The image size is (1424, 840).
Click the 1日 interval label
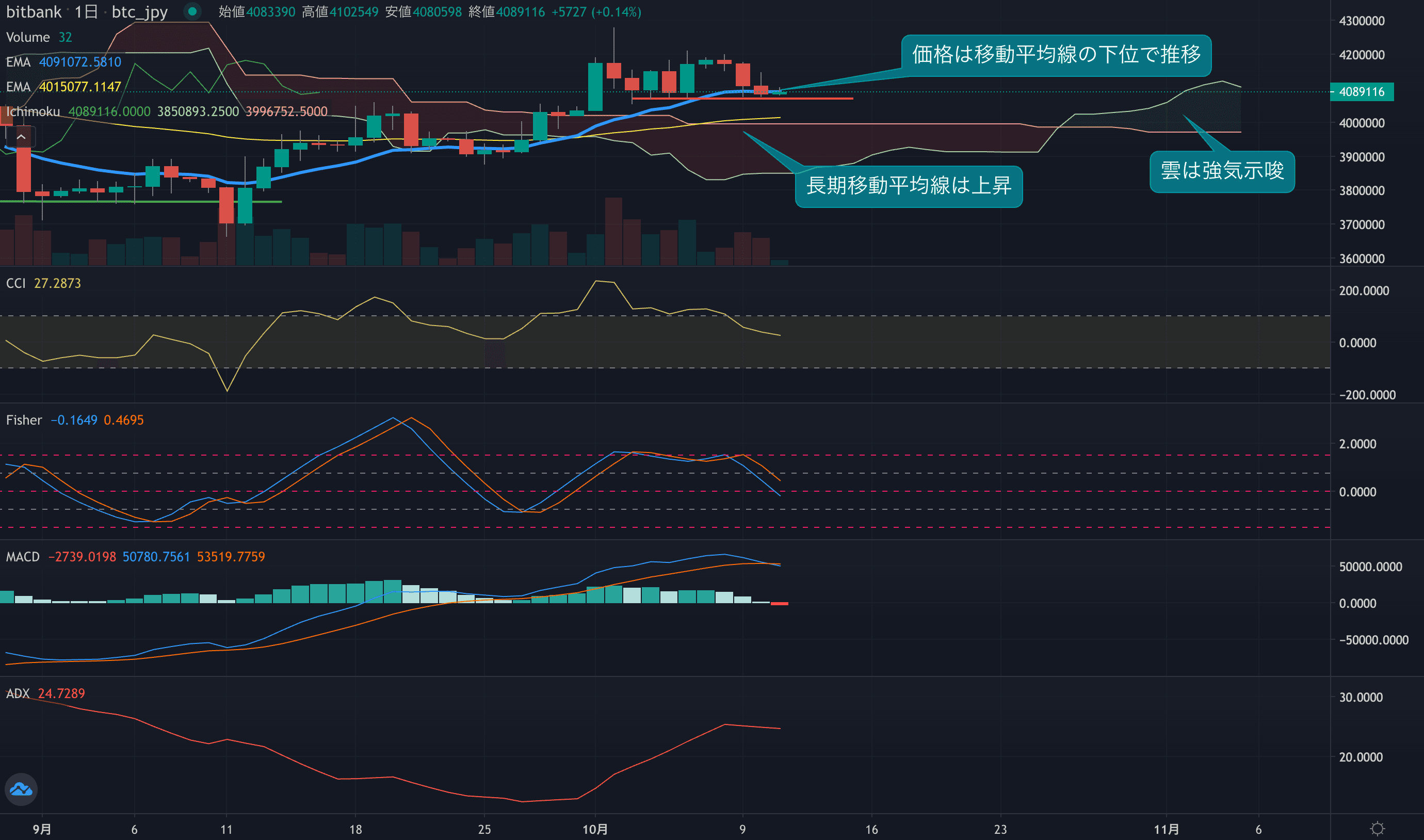[x=86, y=12]
